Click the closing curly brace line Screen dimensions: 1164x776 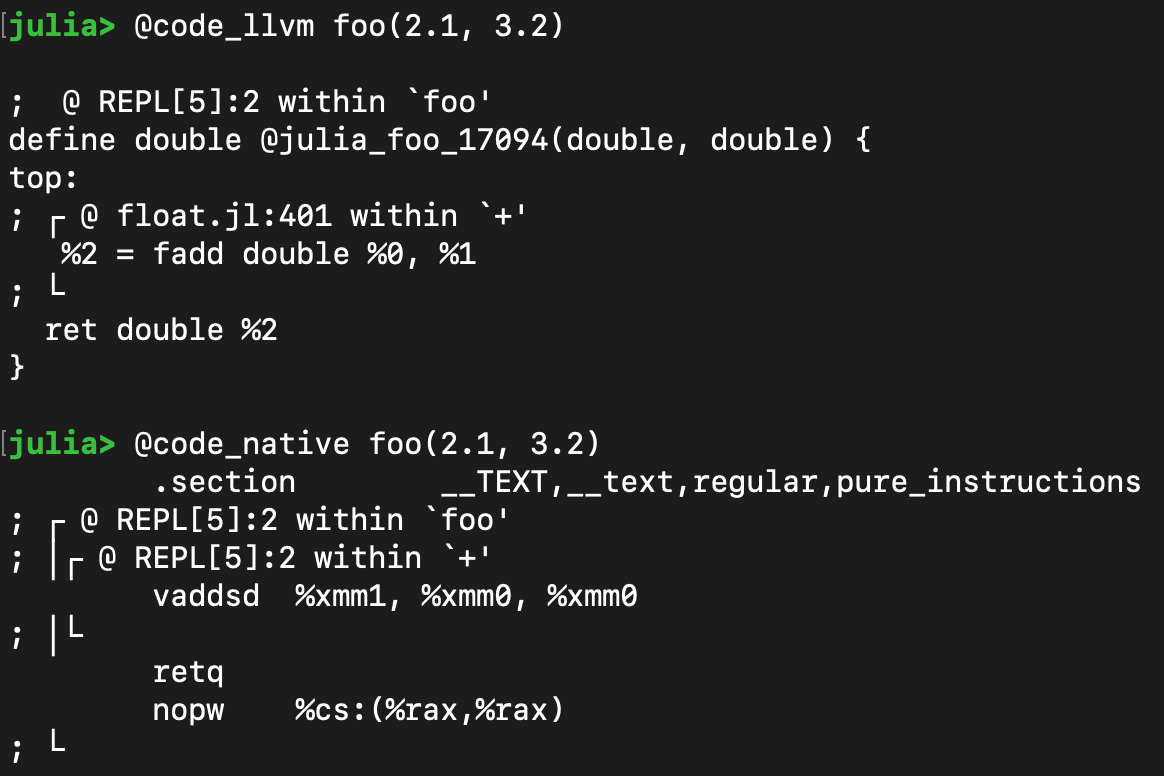[16, 367]
